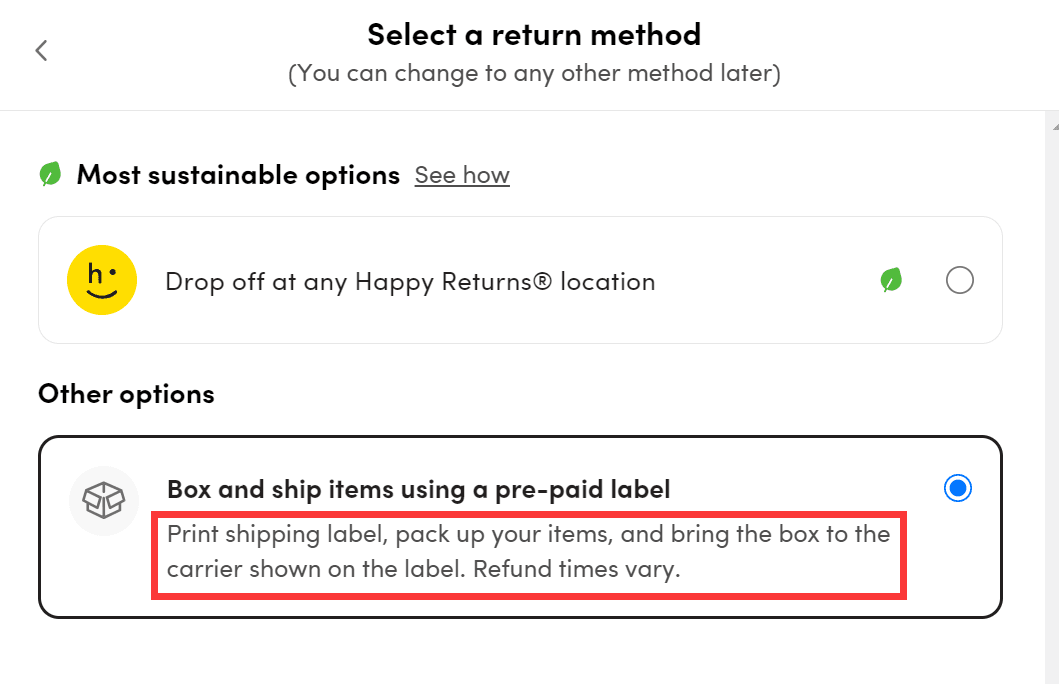Click the Happy Returns option card
This screenshot has width=1059, height=684.
(x=520, y=280)
